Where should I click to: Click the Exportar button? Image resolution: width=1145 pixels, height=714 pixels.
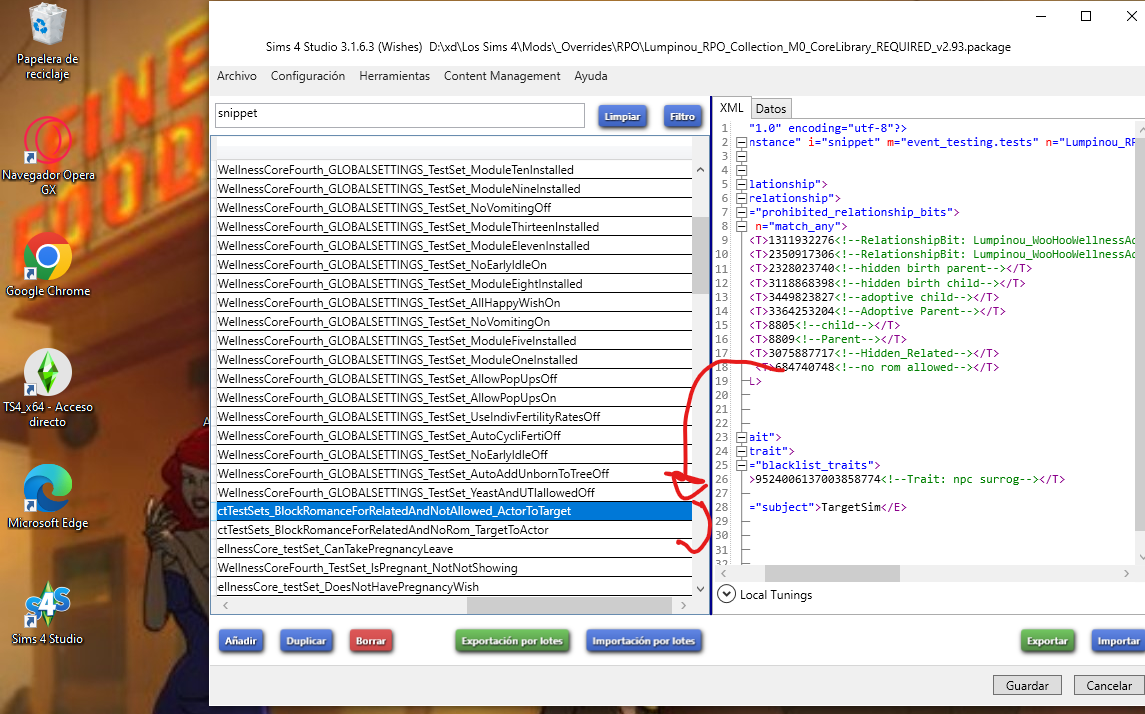(1047, 641)
